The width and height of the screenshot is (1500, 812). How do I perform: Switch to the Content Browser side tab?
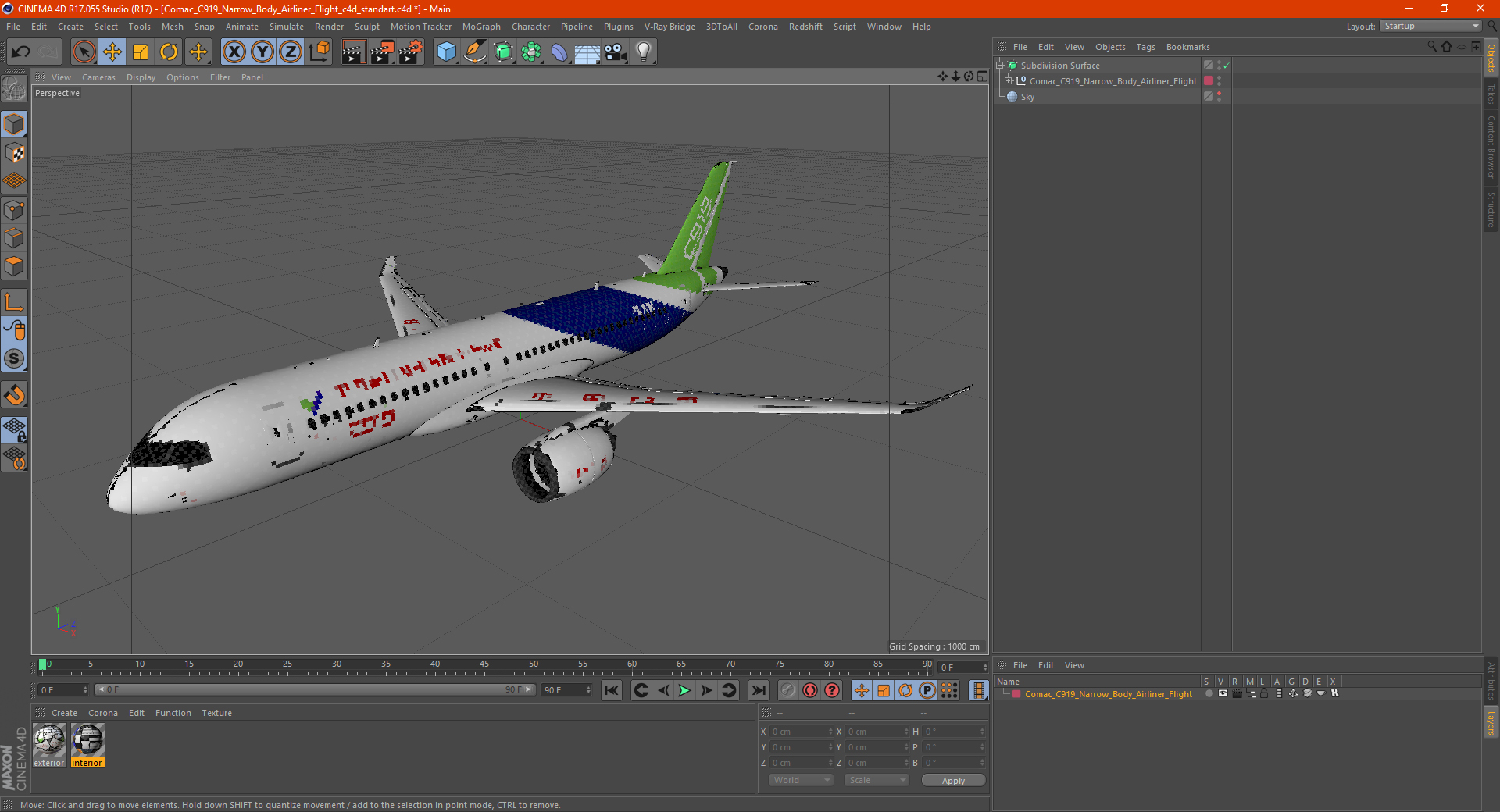[1491, 147]
